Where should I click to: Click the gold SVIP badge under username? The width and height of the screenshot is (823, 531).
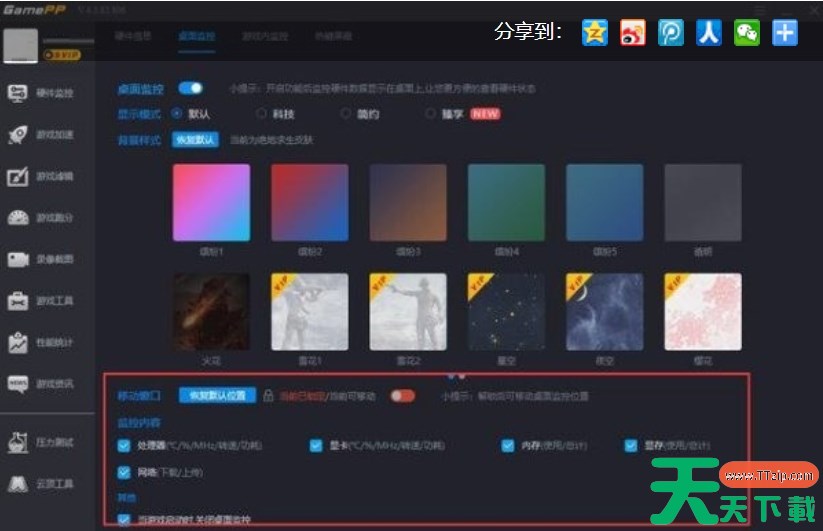click(x=62, y=55)
